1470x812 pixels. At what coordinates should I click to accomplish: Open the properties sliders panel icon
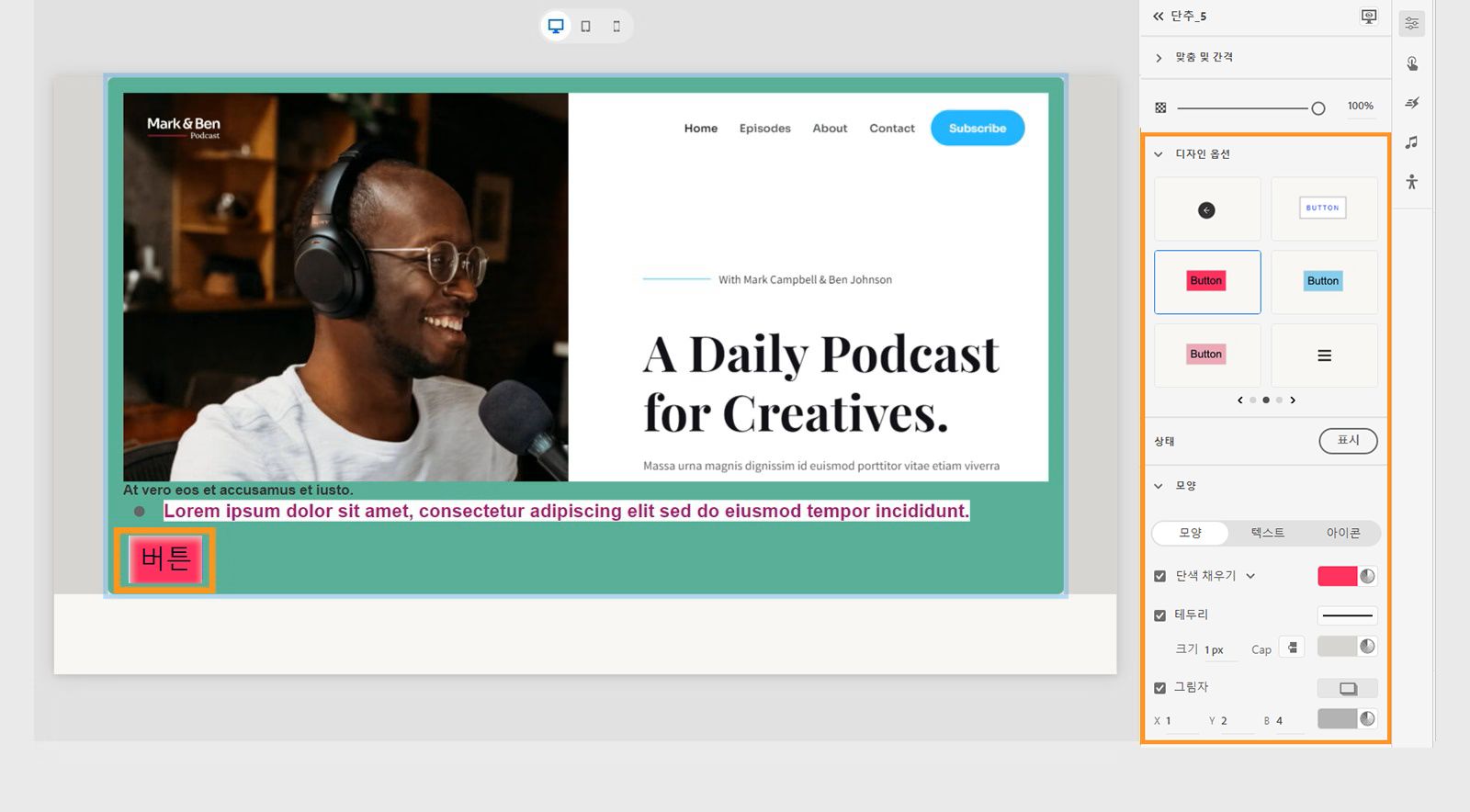click(x=1412, y=23)
